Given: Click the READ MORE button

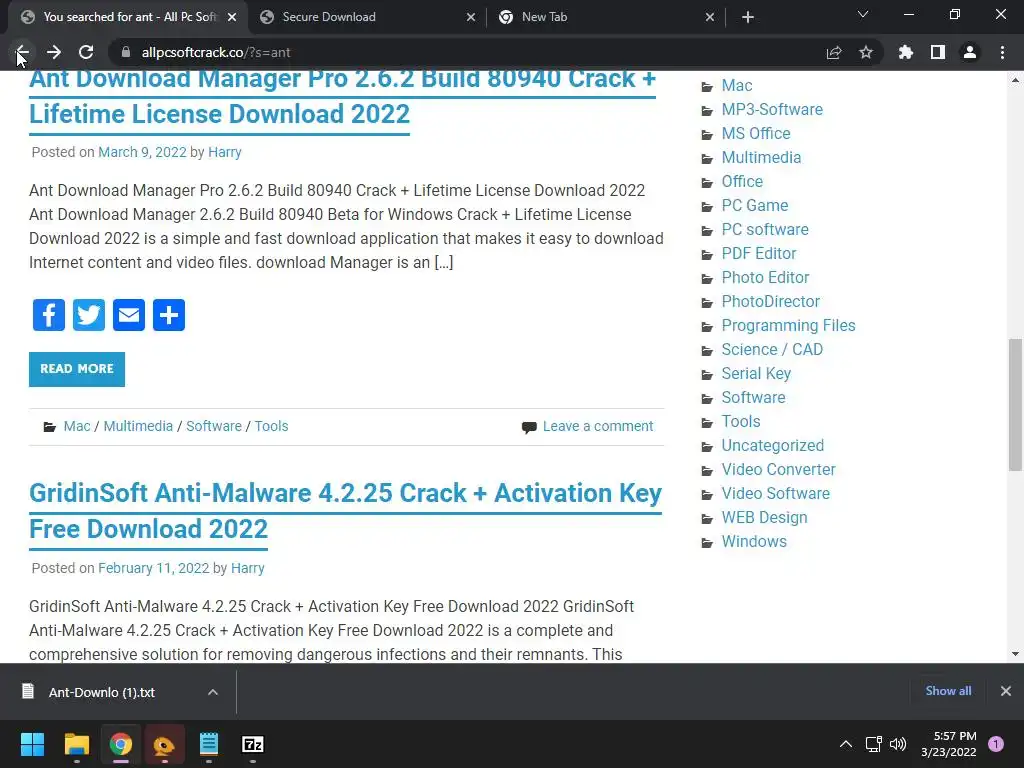Looking at the screenshot, I should pyautogui.click(x=77, y=369).
